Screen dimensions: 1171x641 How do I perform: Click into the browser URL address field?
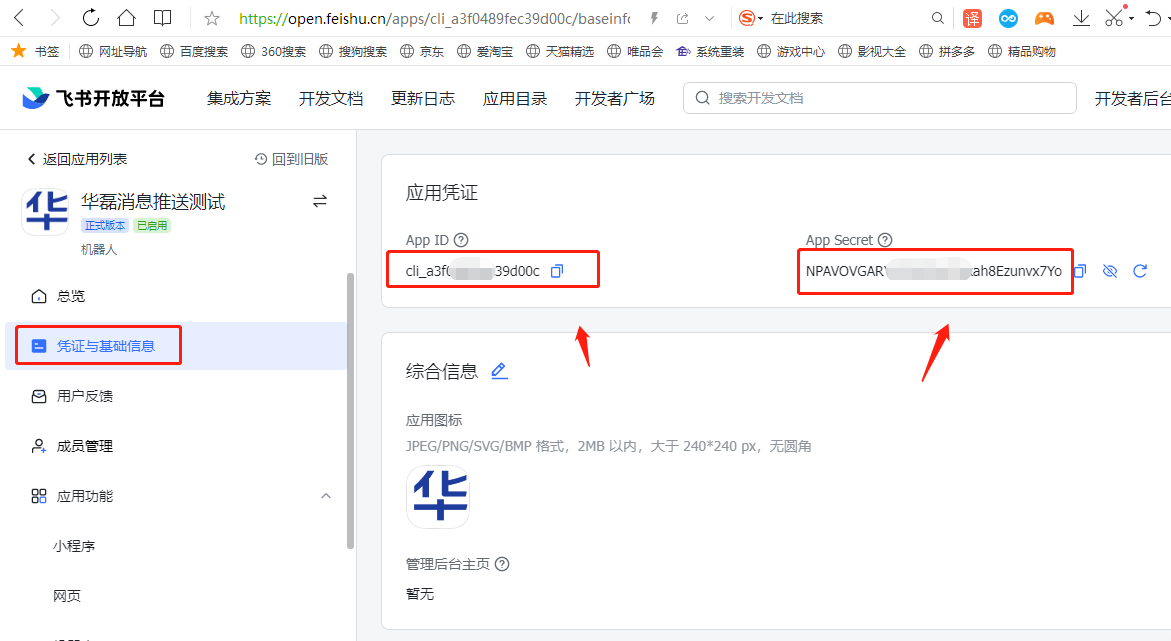[435, 19]
